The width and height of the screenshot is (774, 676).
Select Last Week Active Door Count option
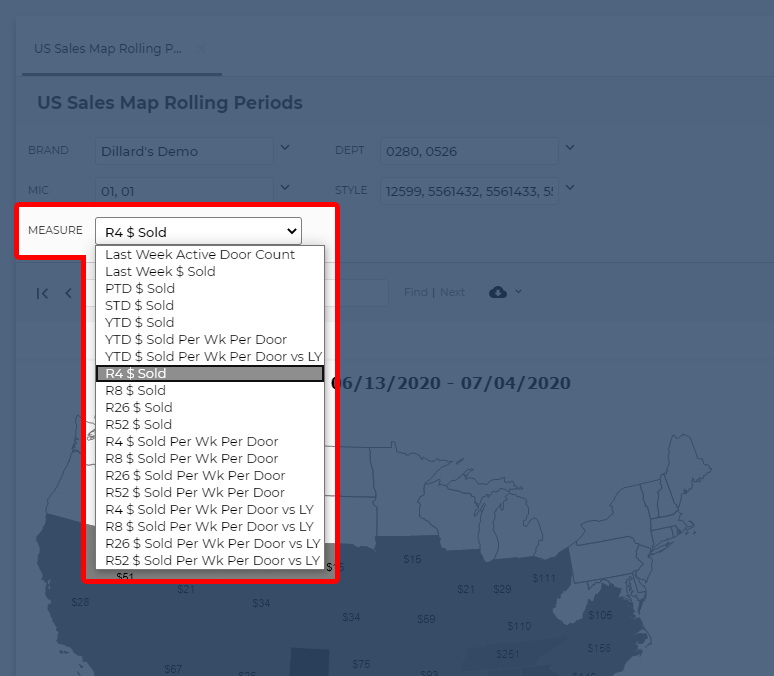coord(200,255)
